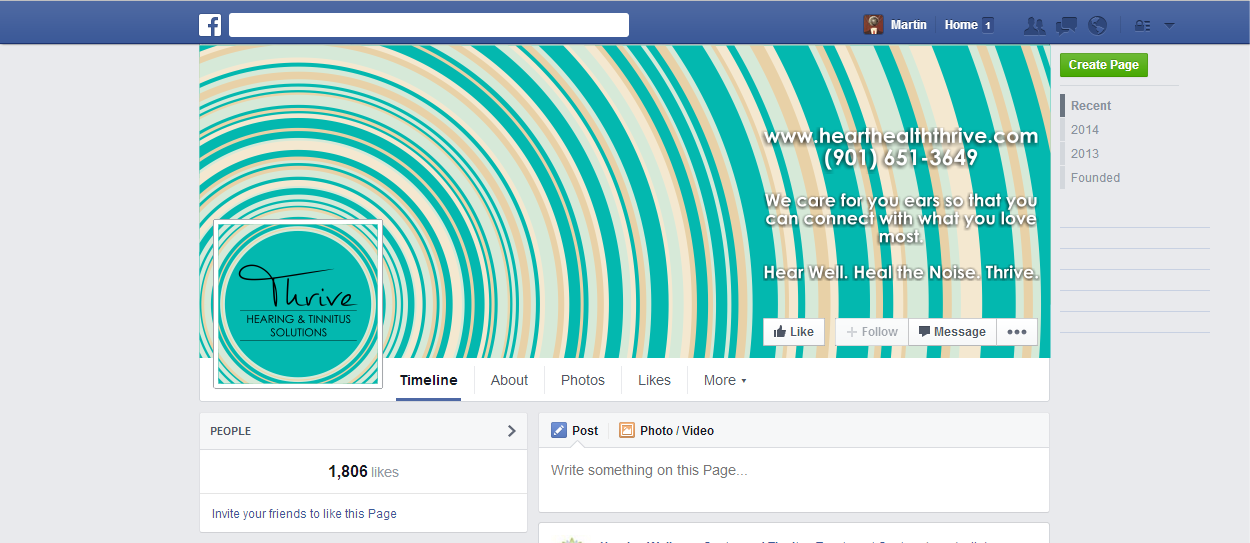
Task: Click the Post pencil icon
Action: point(559,431)
